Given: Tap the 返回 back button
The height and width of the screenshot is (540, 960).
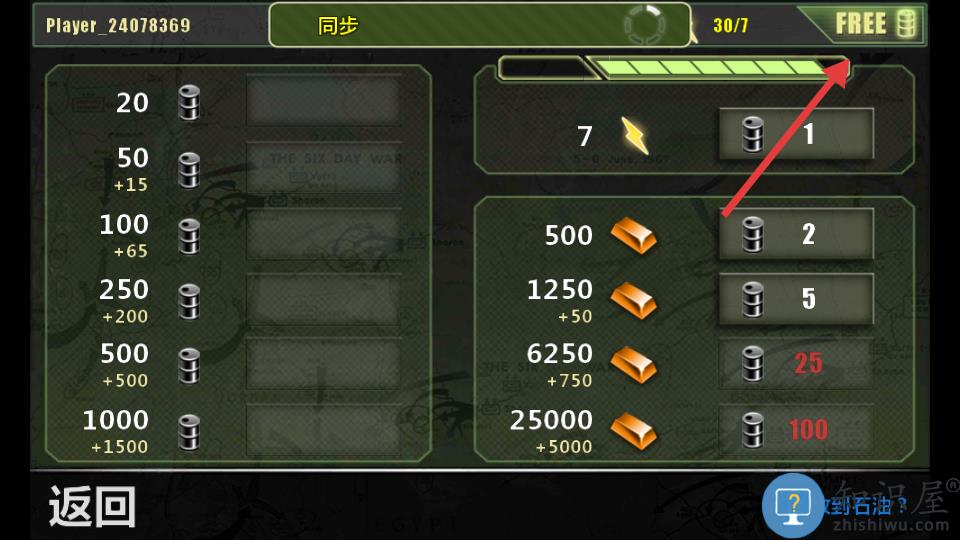Looking at the screenshot, I should [x=92, y=506].
